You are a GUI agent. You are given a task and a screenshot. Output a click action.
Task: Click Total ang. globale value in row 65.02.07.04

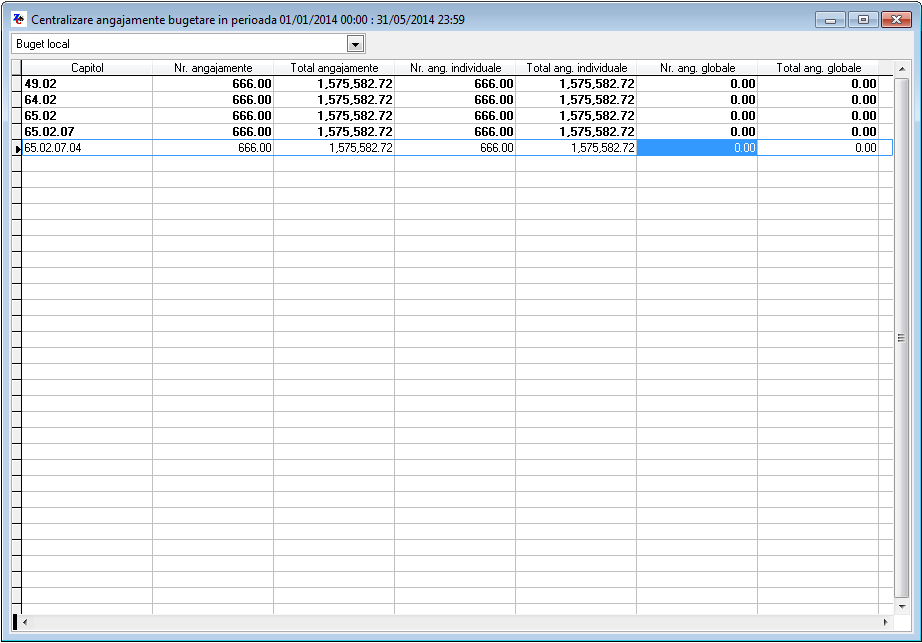pyautogui.click(x=818, y=148)
